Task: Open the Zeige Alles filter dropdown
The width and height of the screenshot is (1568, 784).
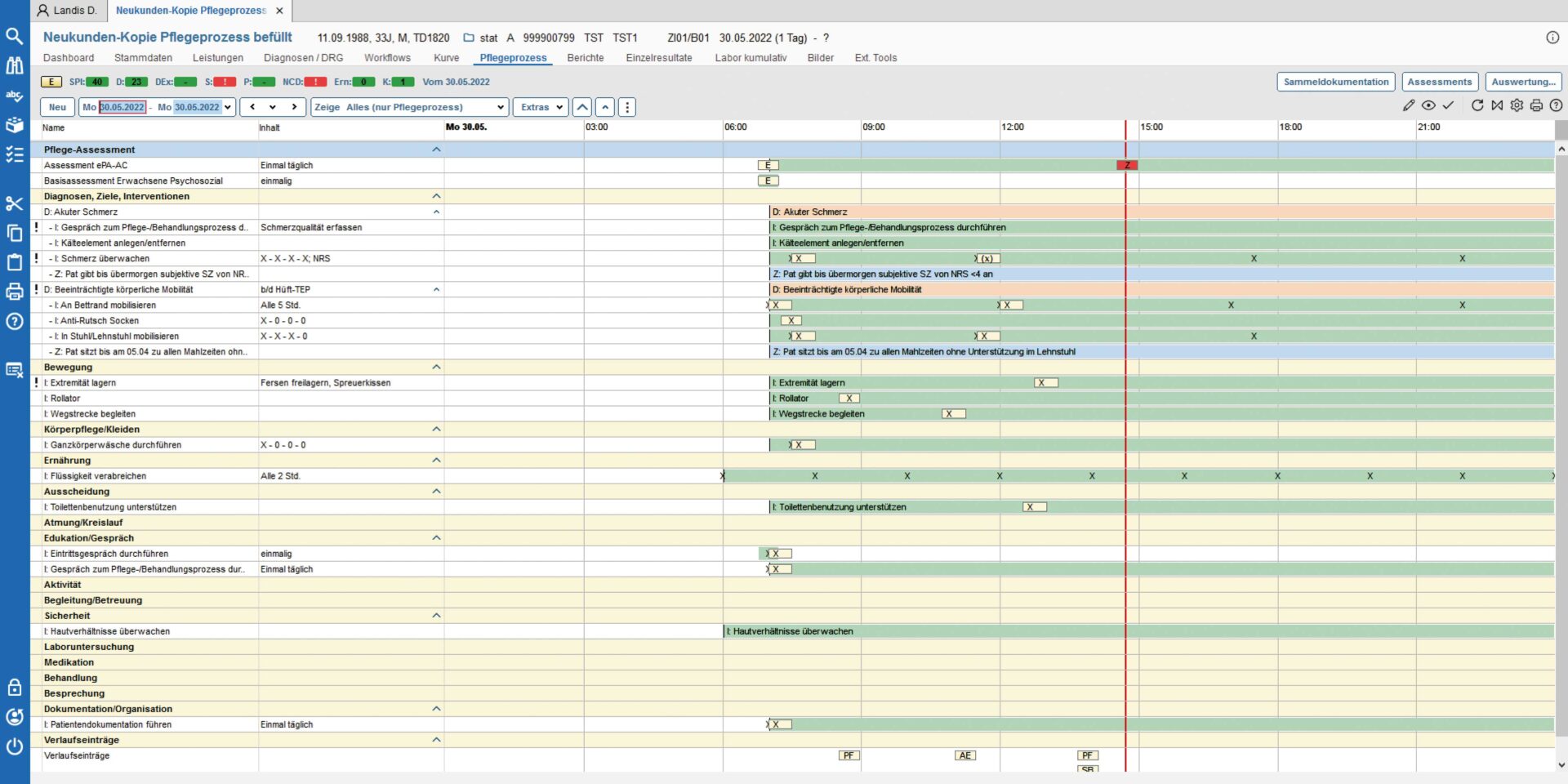Action: point(409,107)
